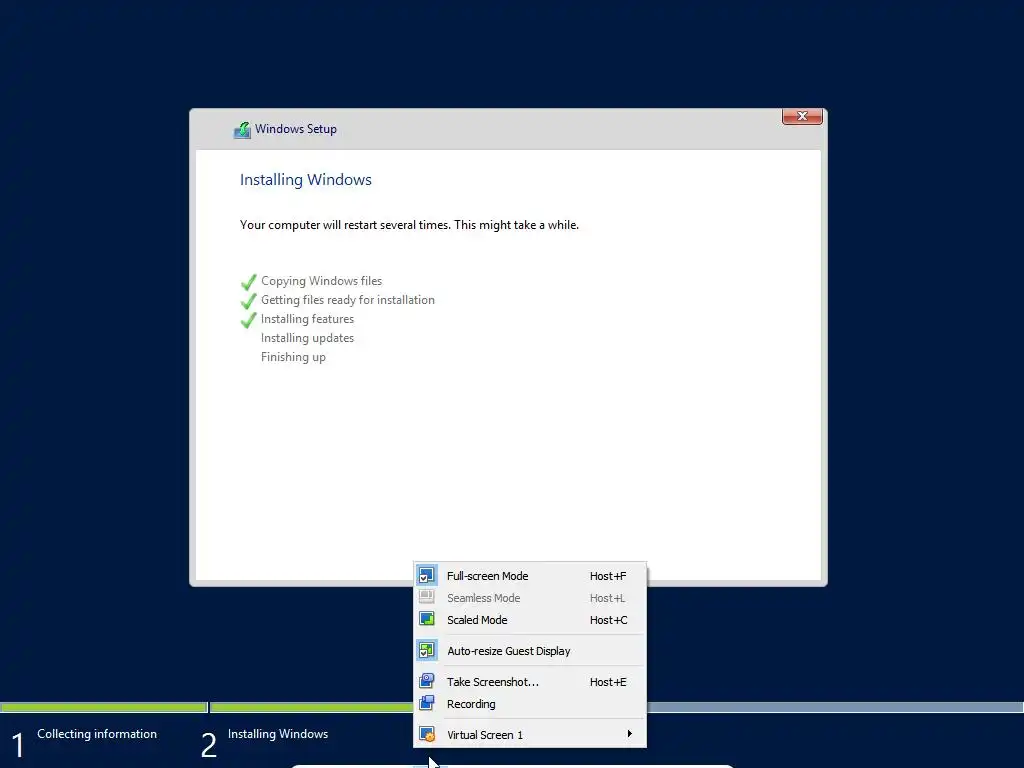Click the Windows Setup title text
This screenshot has width=1024, height=768.
pyautogui.click(x=296, y=129)
